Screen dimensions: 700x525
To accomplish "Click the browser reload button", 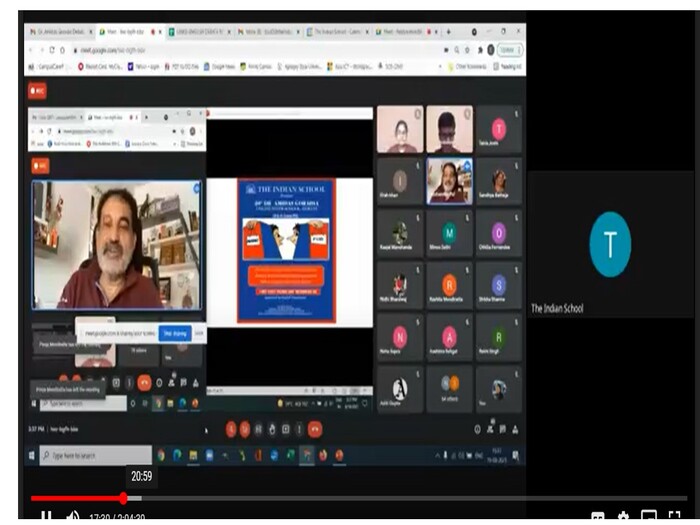I will pos(52,50).
